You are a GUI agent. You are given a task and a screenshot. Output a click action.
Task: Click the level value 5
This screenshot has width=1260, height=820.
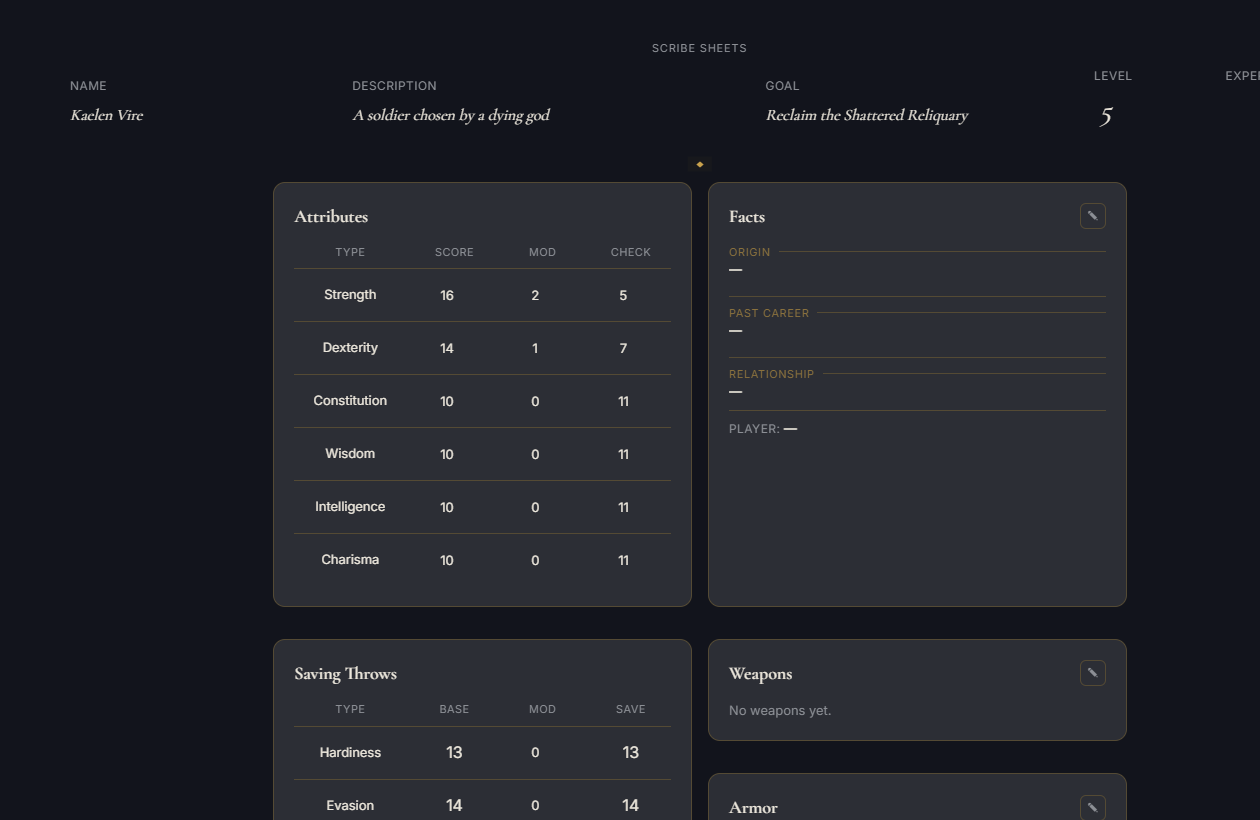(1106, 117)
